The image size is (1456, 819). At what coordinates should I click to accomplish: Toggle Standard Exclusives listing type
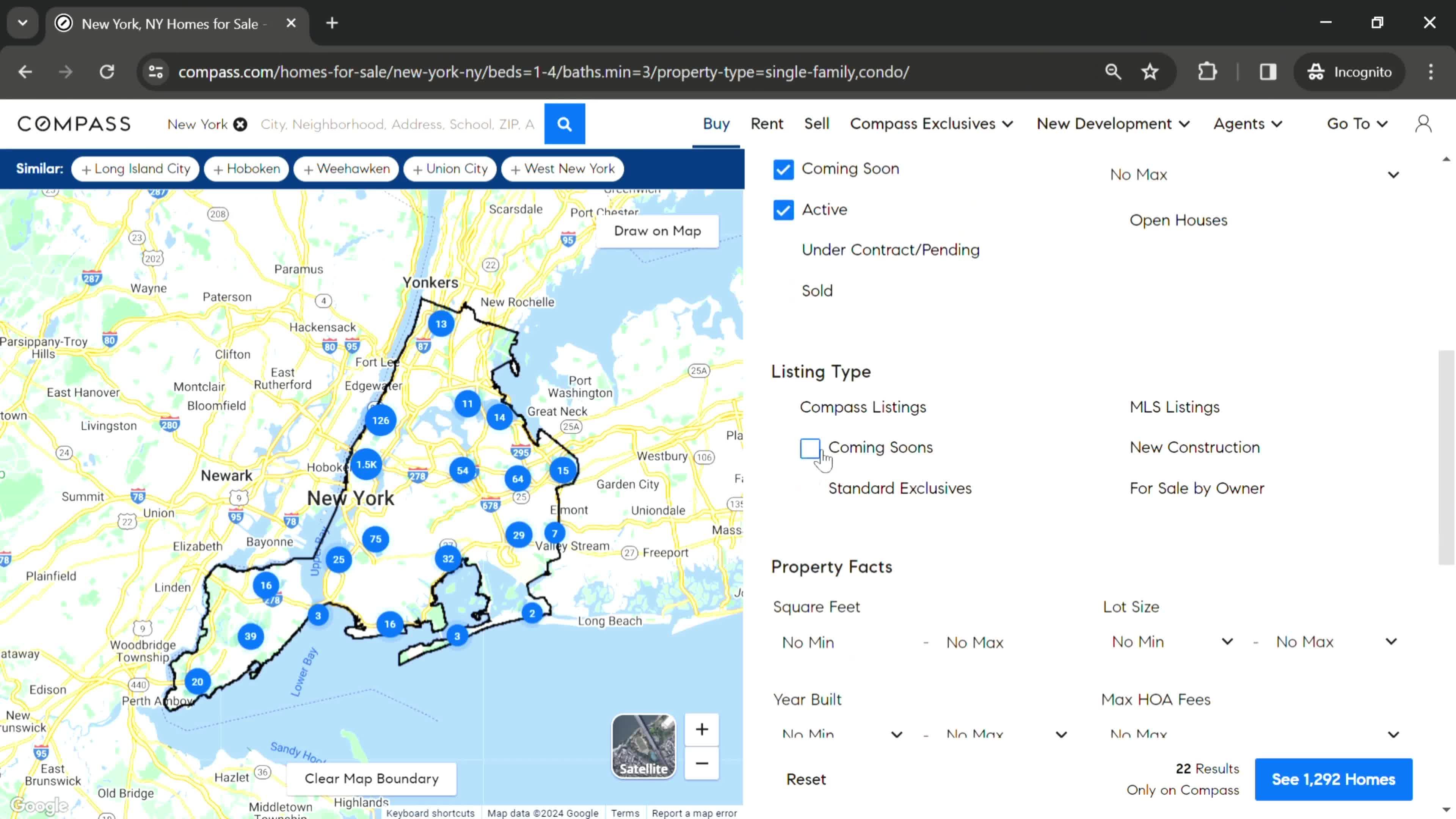click(900, 488)
